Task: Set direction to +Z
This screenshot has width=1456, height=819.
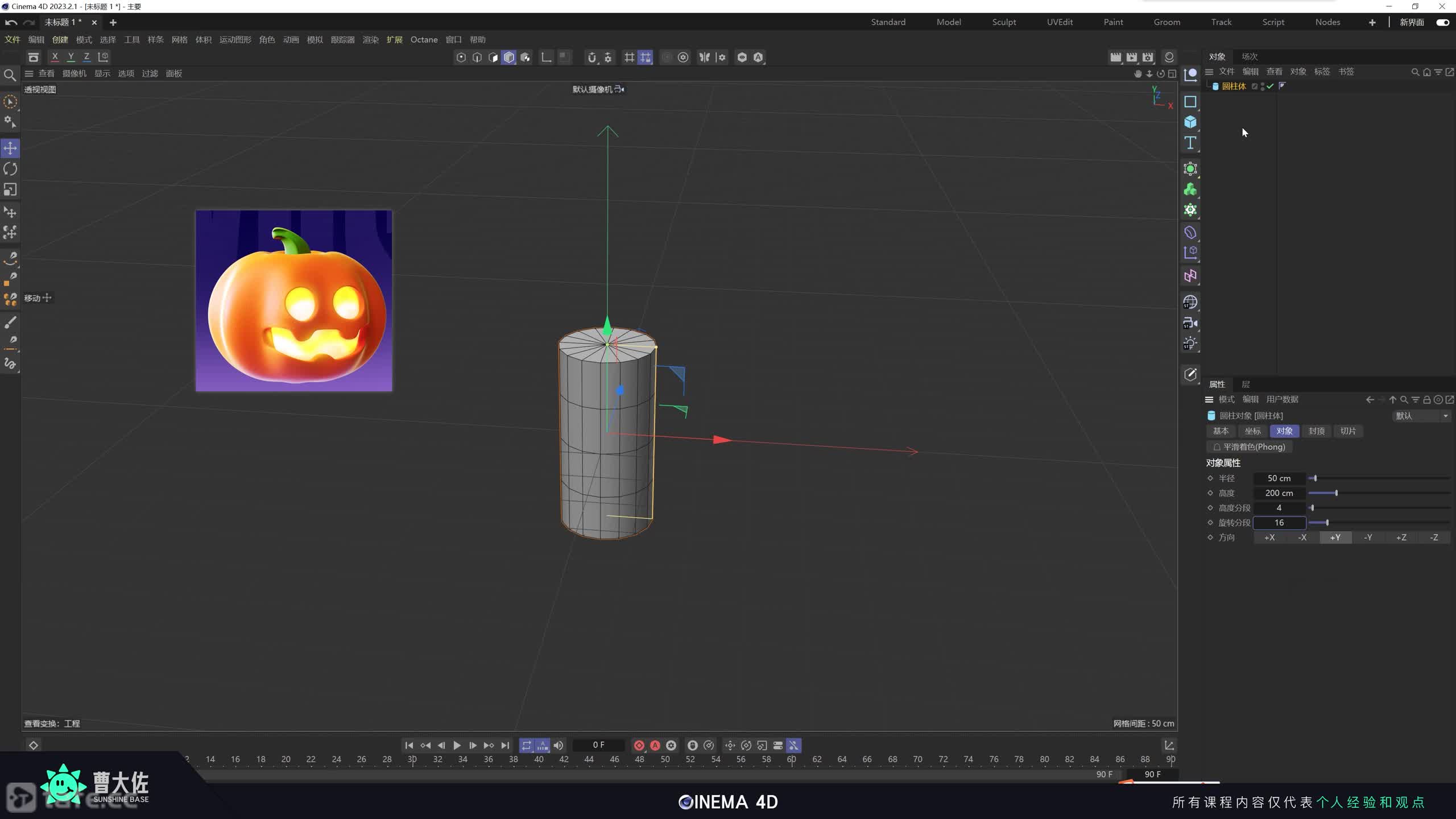Action: [1401, 537]
